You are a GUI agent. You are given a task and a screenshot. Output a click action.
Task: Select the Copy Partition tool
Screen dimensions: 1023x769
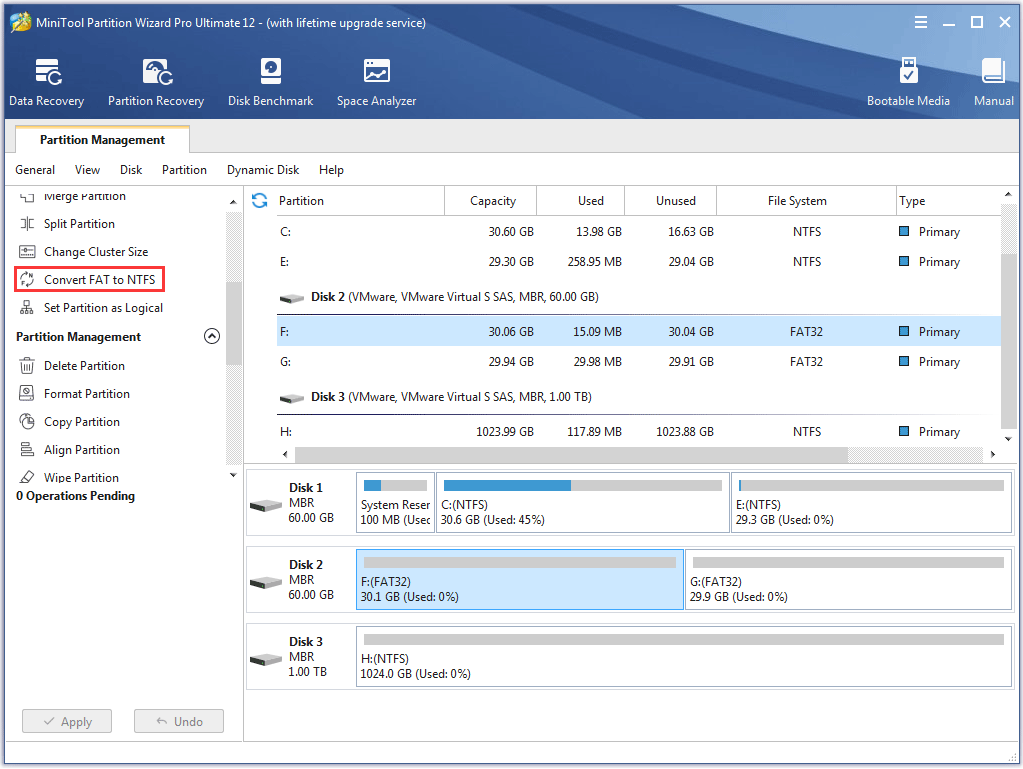pos(80,421)
